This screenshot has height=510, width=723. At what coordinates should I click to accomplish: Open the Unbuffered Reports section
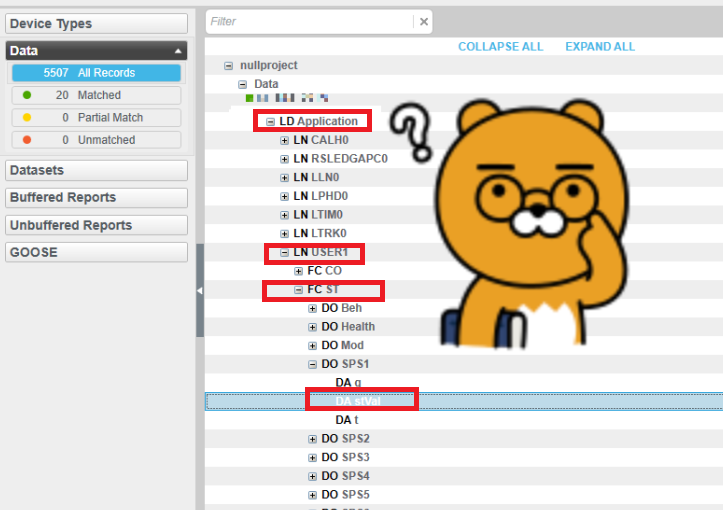pos(96,225)
